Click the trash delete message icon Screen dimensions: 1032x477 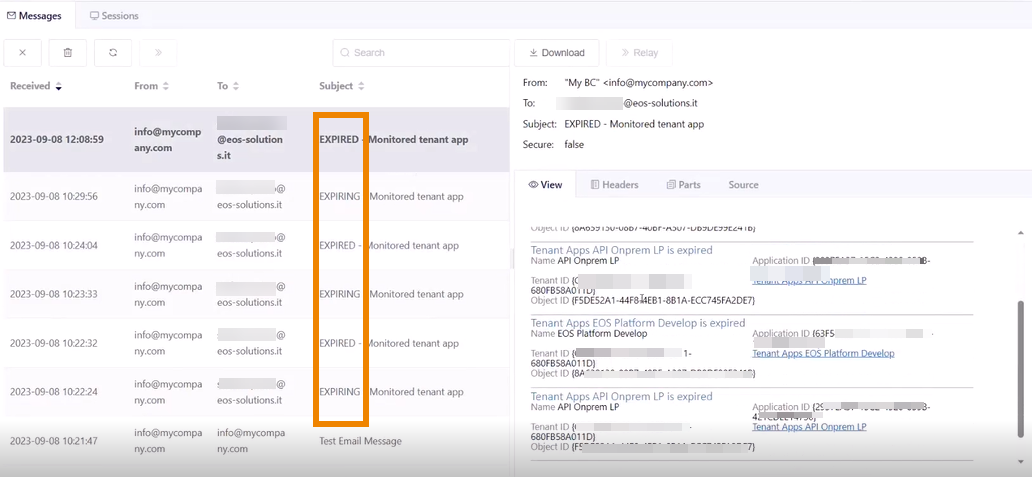[68, 53]
